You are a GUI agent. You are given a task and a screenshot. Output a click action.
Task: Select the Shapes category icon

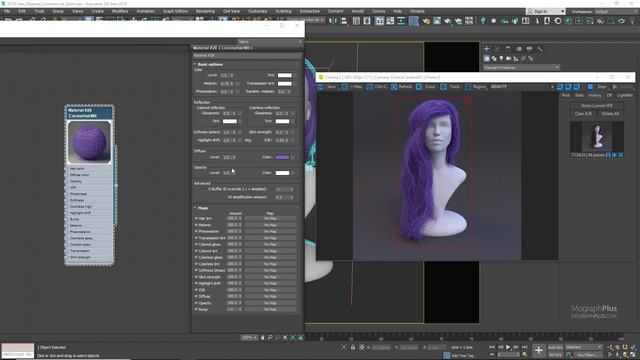494,58
